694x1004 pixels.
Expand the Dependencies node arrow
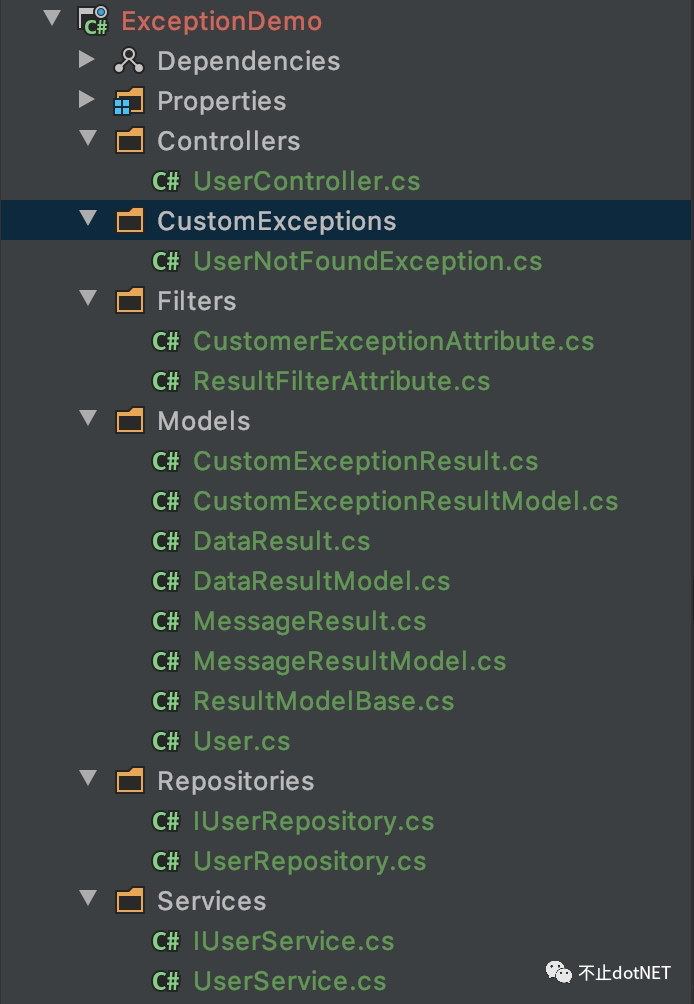(88, 61)
